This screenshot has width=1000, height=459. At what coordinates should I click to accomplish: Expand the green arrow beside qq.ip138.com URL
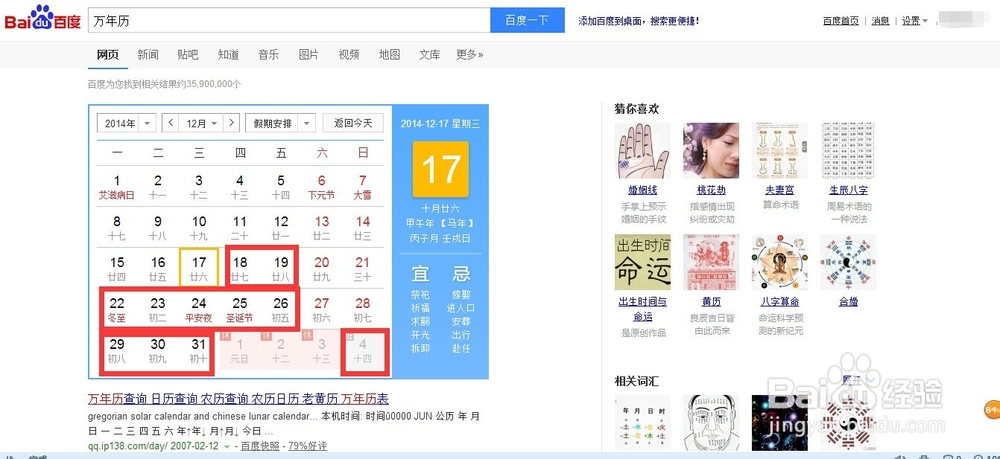[227, 446]
